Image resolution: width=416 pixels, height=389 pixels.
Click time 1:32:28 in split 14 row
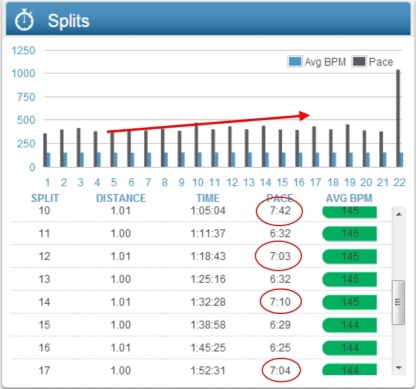(208, 302)
